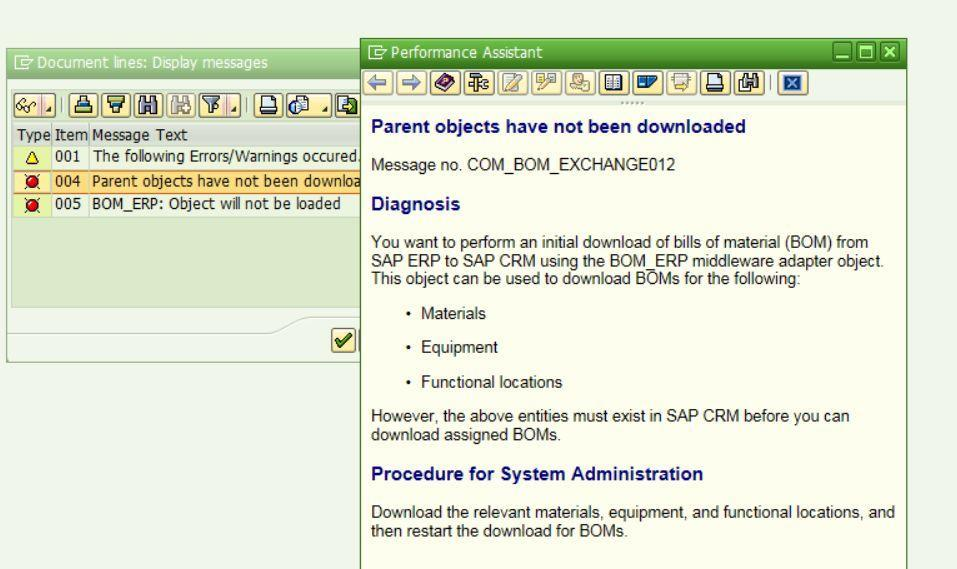Select 'BOM_ERP: Object will not be loaded' message
This screenshot has width=957, height=569.
pos(216,204)
